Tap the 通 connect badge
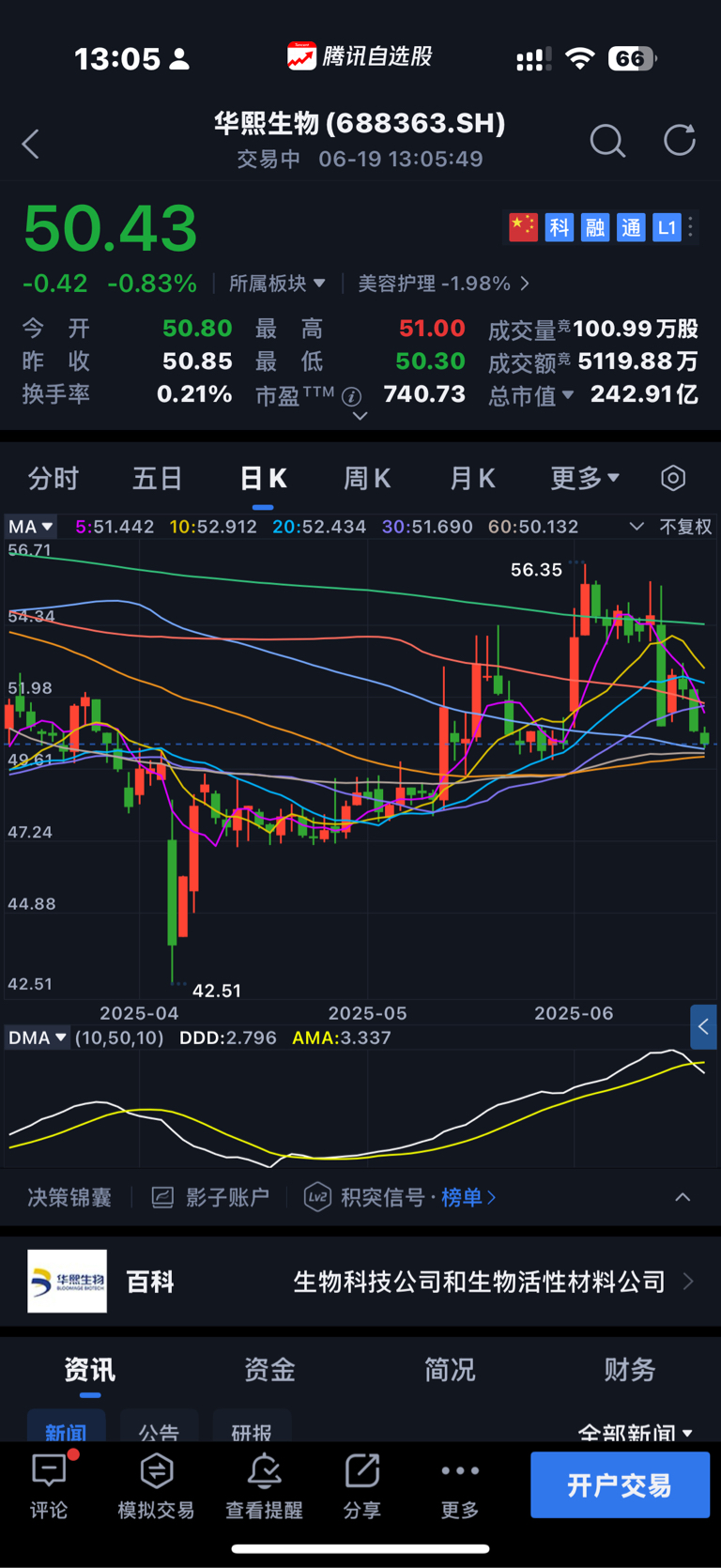Viewport: 721px width, 1568px height. [x=631, y=227]
